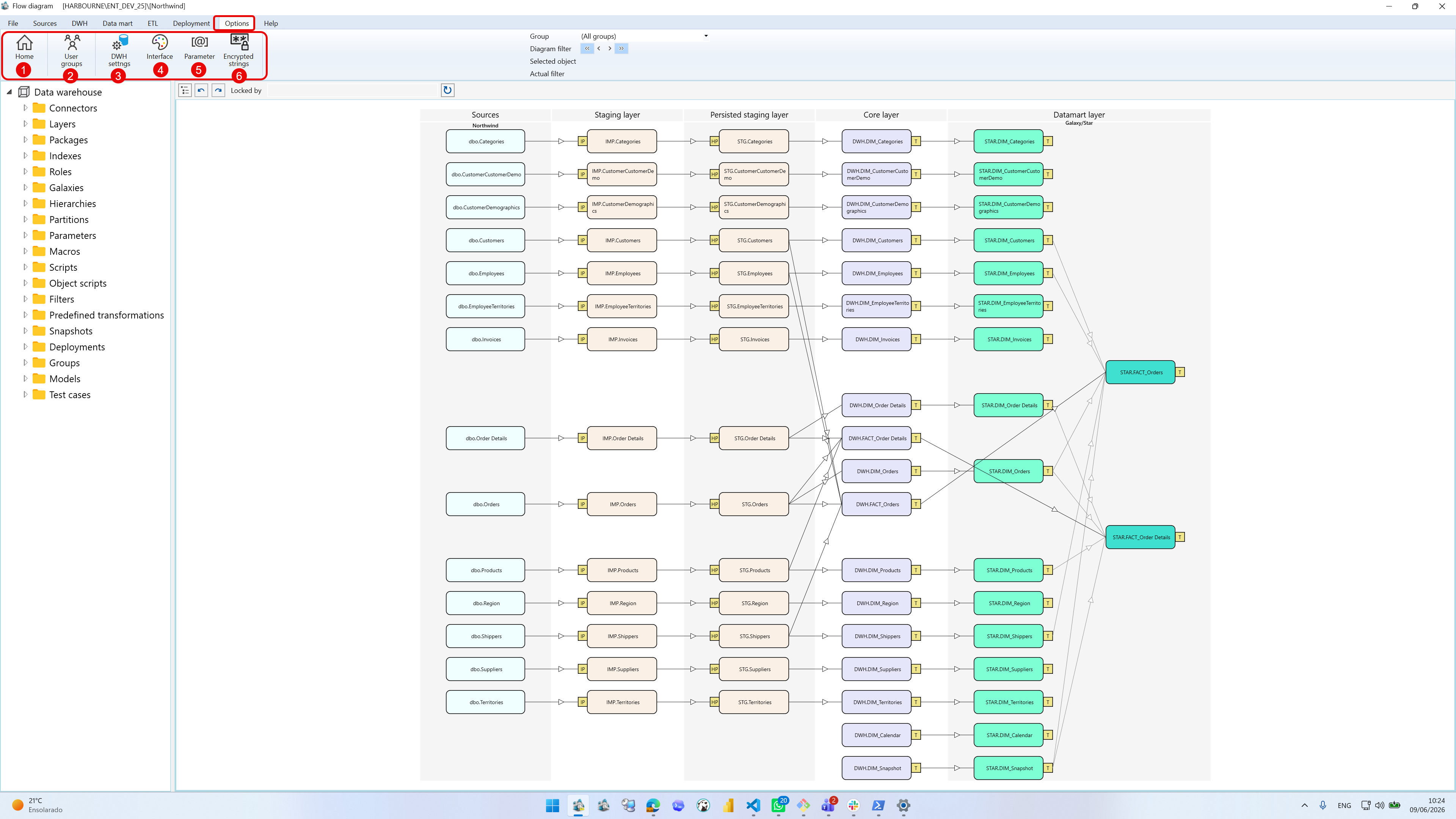
Task: Open the DWH menu
Action: click(80, 23)
